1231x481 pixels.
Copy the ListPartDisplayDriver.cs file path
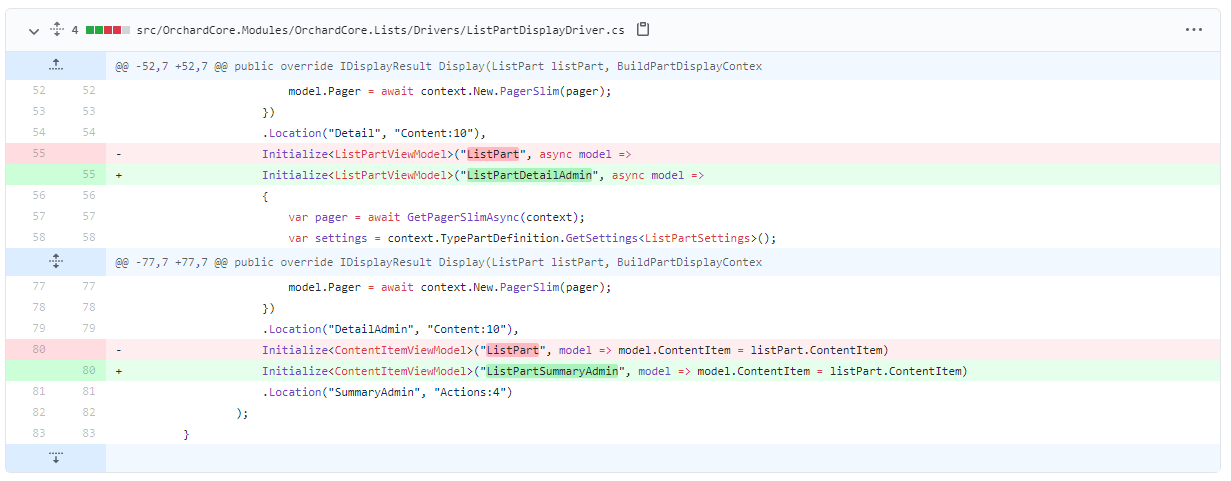643,30
